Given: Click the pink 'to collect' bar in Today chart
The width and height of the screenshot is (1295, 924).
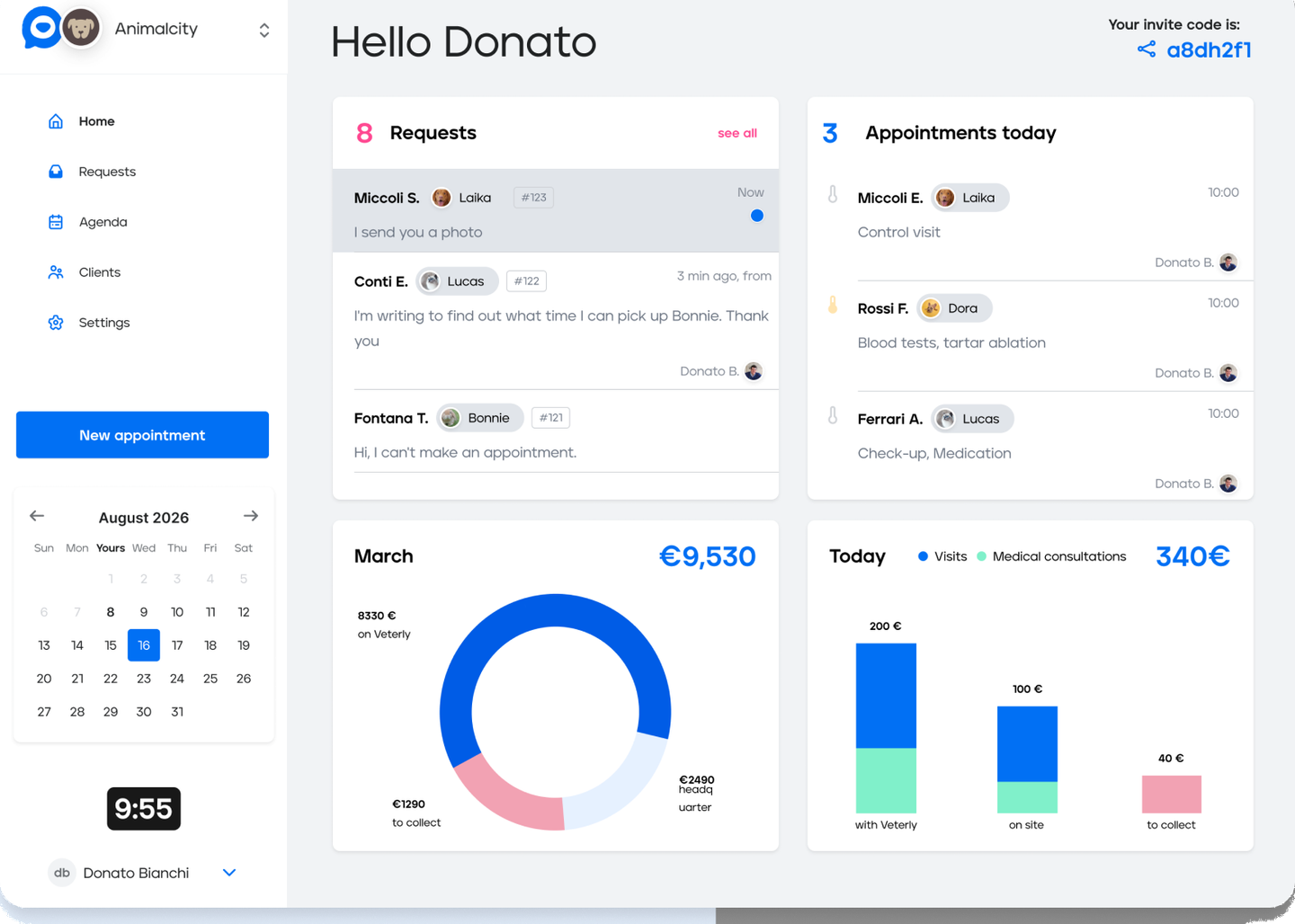Looking at the screenshot, I should coord(1172,795).
